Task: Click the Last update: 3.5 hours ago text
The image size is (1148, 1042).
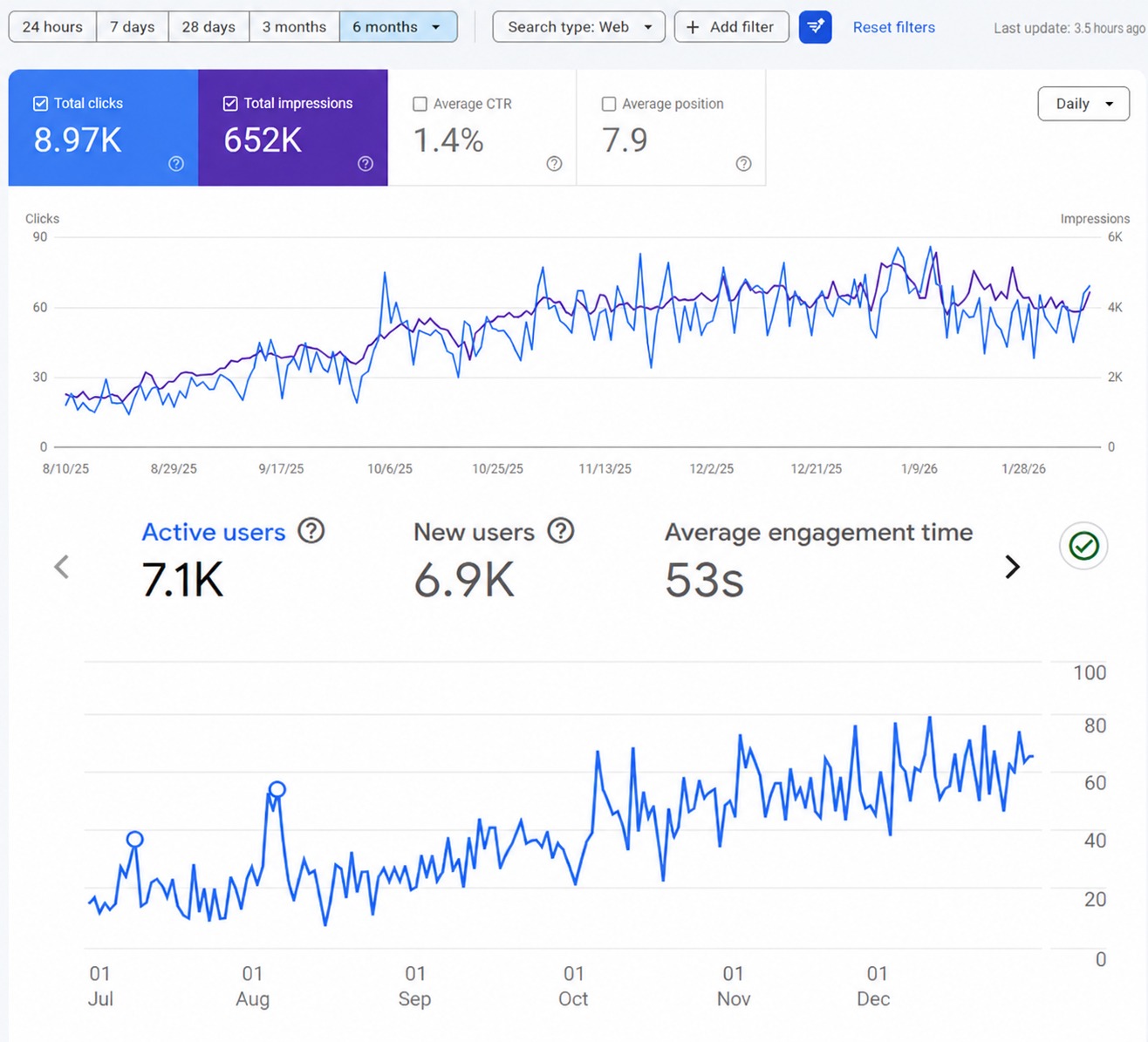Action: click(x=1069, y=28)
